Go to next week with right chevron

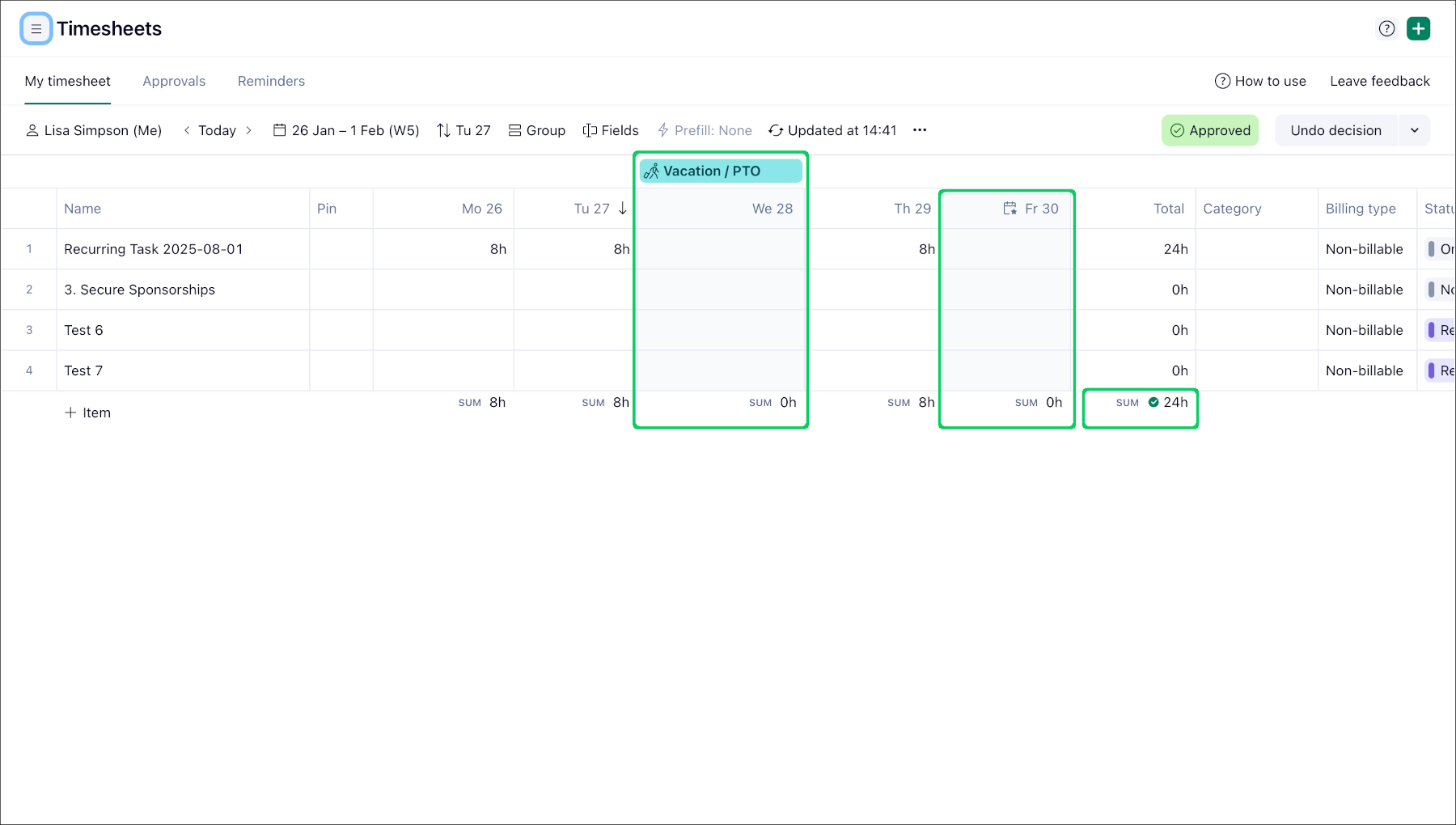coord(248,130)
